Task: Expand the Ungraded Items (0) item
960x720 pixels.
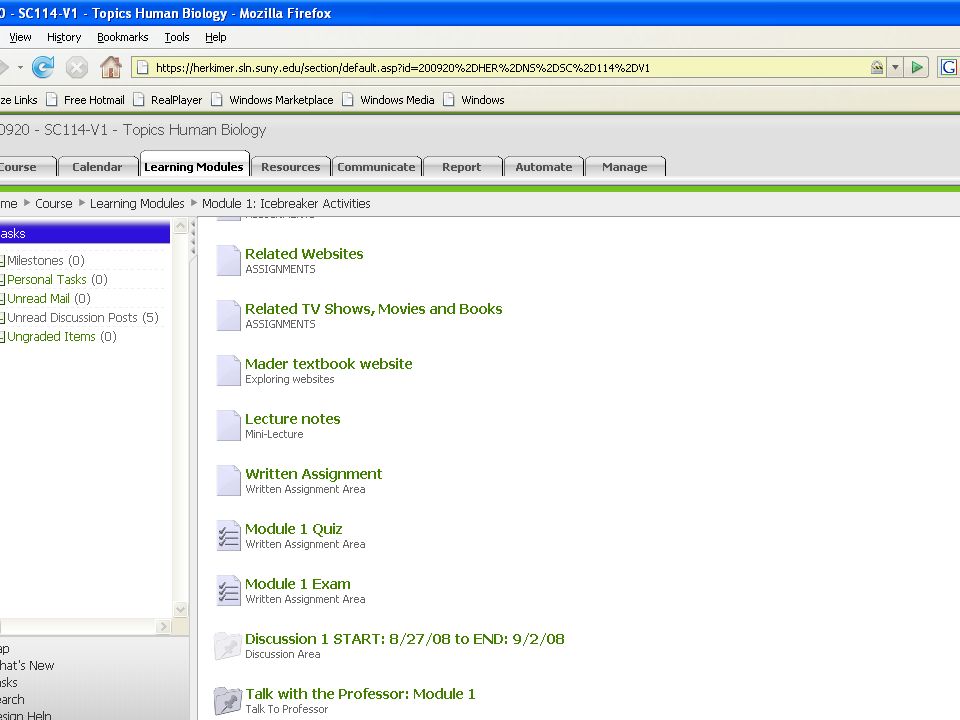Action: 2,337
